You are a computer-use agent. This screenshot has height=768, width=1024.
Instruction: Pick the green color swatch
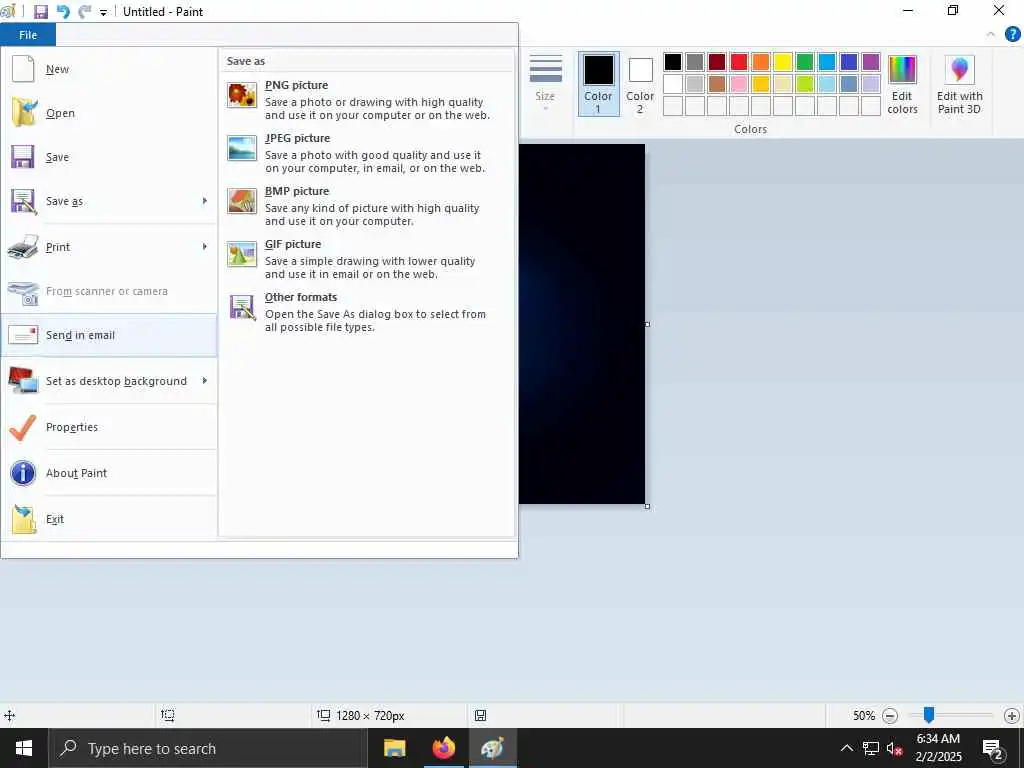pyautogui.click(x=805, y=62)
